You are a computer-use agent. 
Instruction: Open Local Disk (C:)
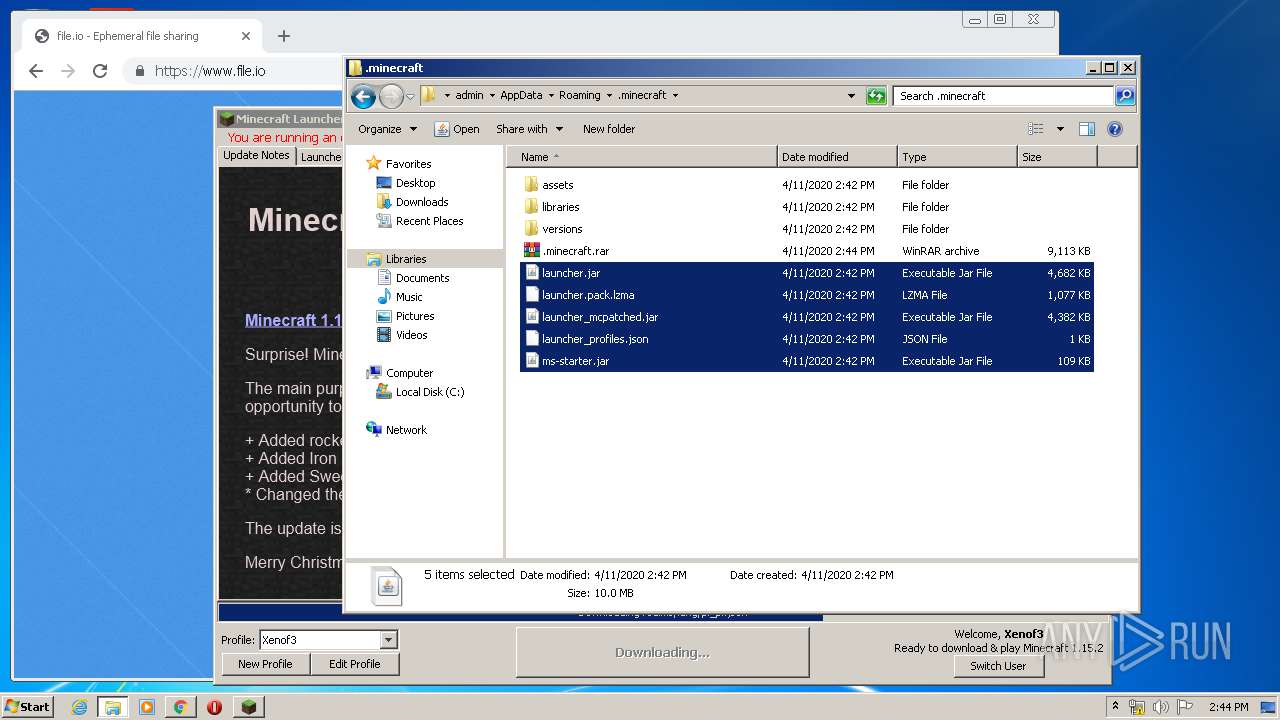tap(430, 392)
